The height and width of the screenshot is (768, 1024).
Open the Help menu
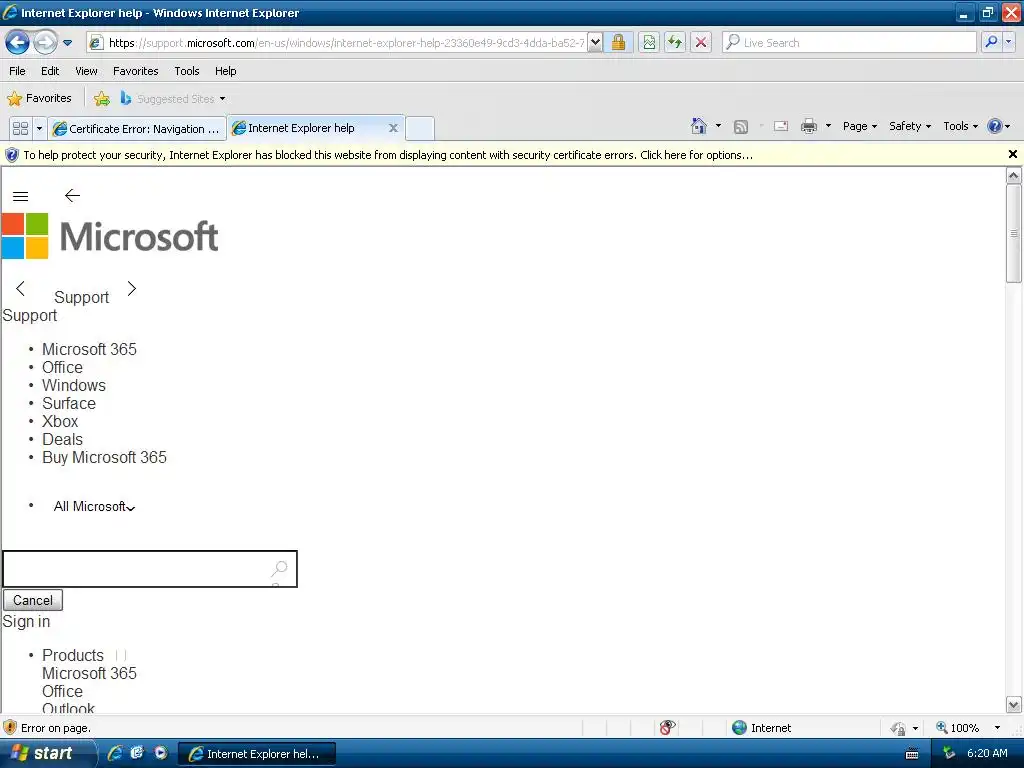[225, 71]
